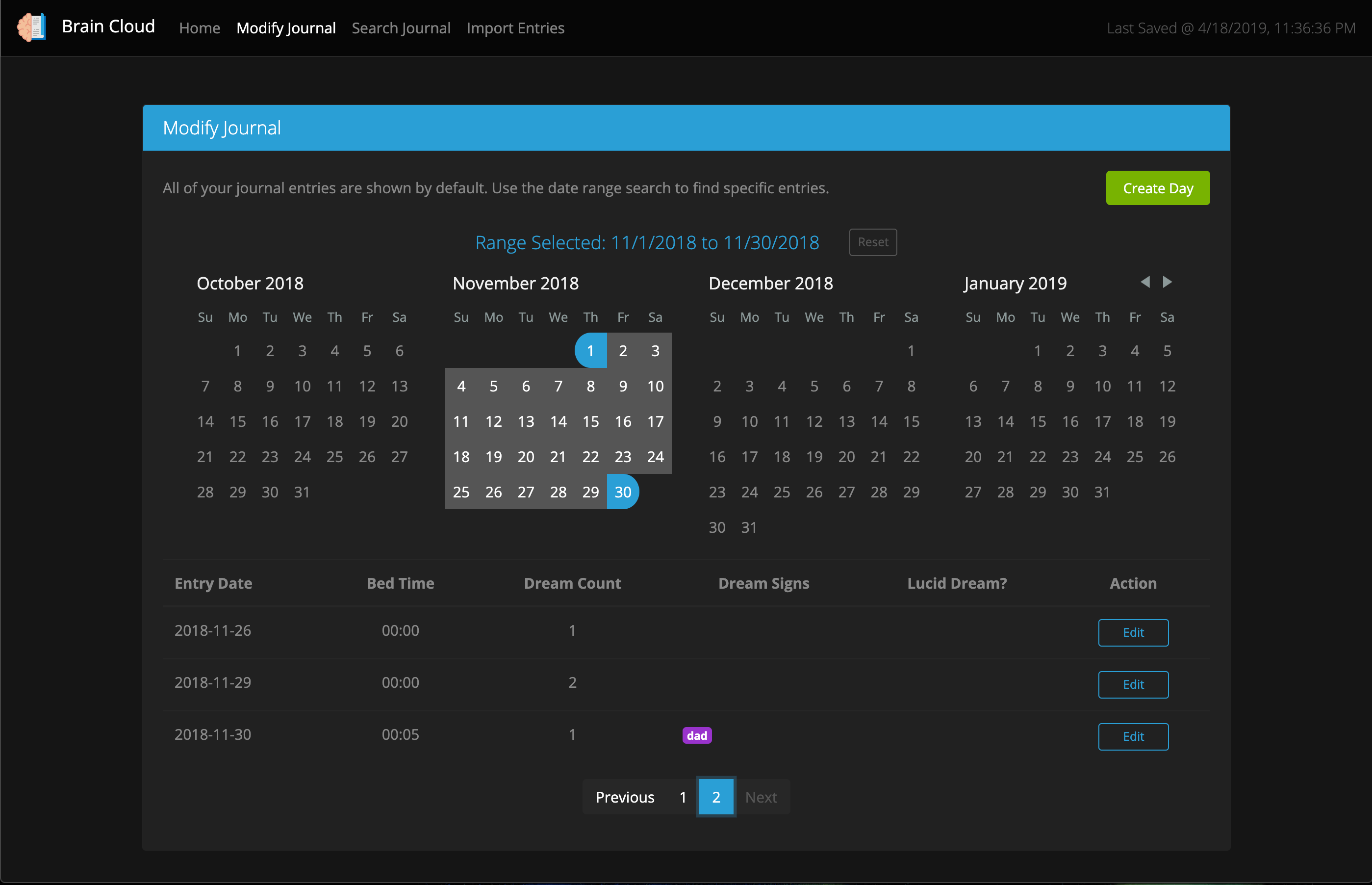Click the left arrow to show earlier months

[x=1146, y=282]
